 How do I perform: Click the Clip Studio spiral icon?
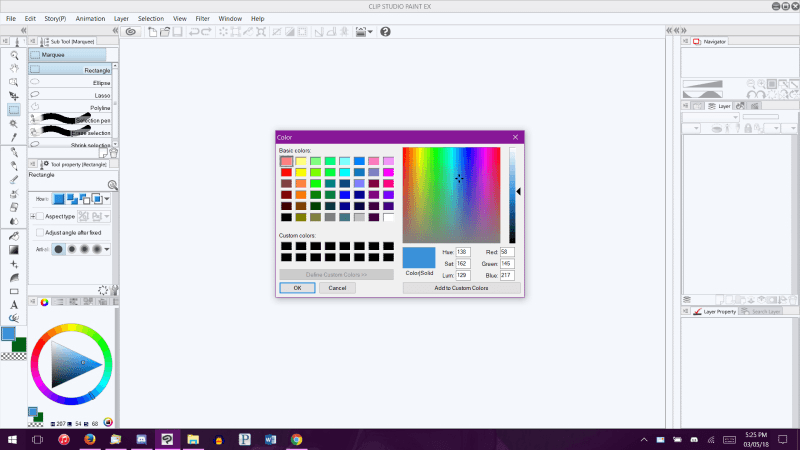(131, 32)
